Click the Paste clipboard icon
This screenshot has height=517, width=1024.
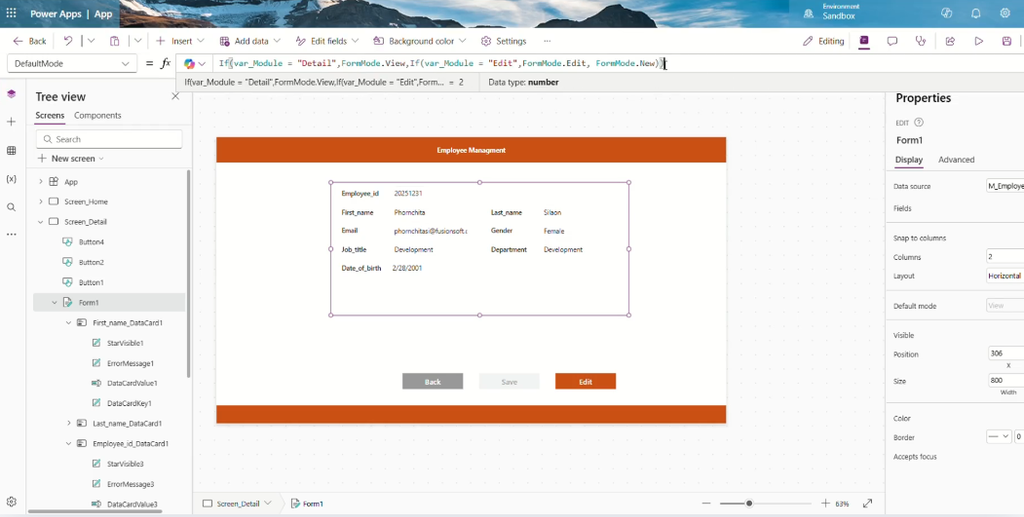coord(114,40)
